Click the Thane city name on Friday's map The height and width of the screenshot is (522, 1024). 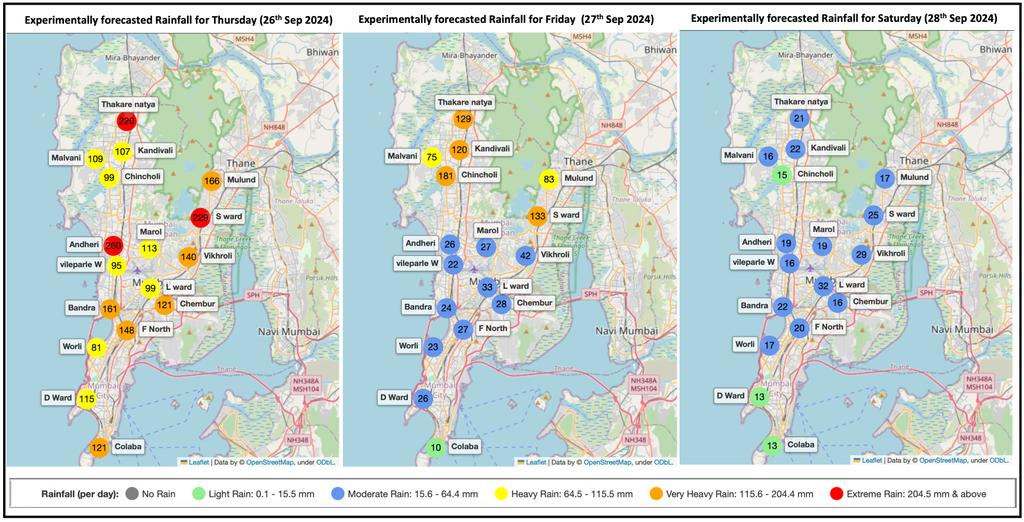point(578,161)
